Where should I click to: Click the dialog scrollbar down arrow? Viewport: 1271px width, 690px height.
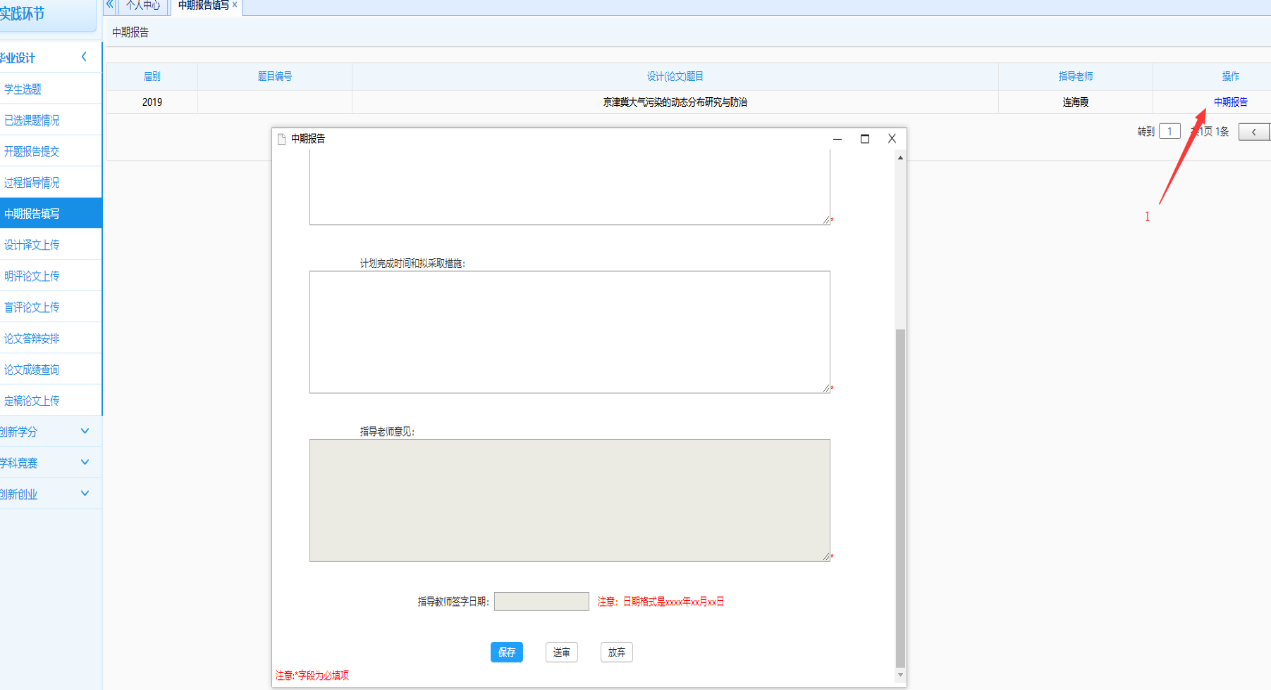click(900, 675)
